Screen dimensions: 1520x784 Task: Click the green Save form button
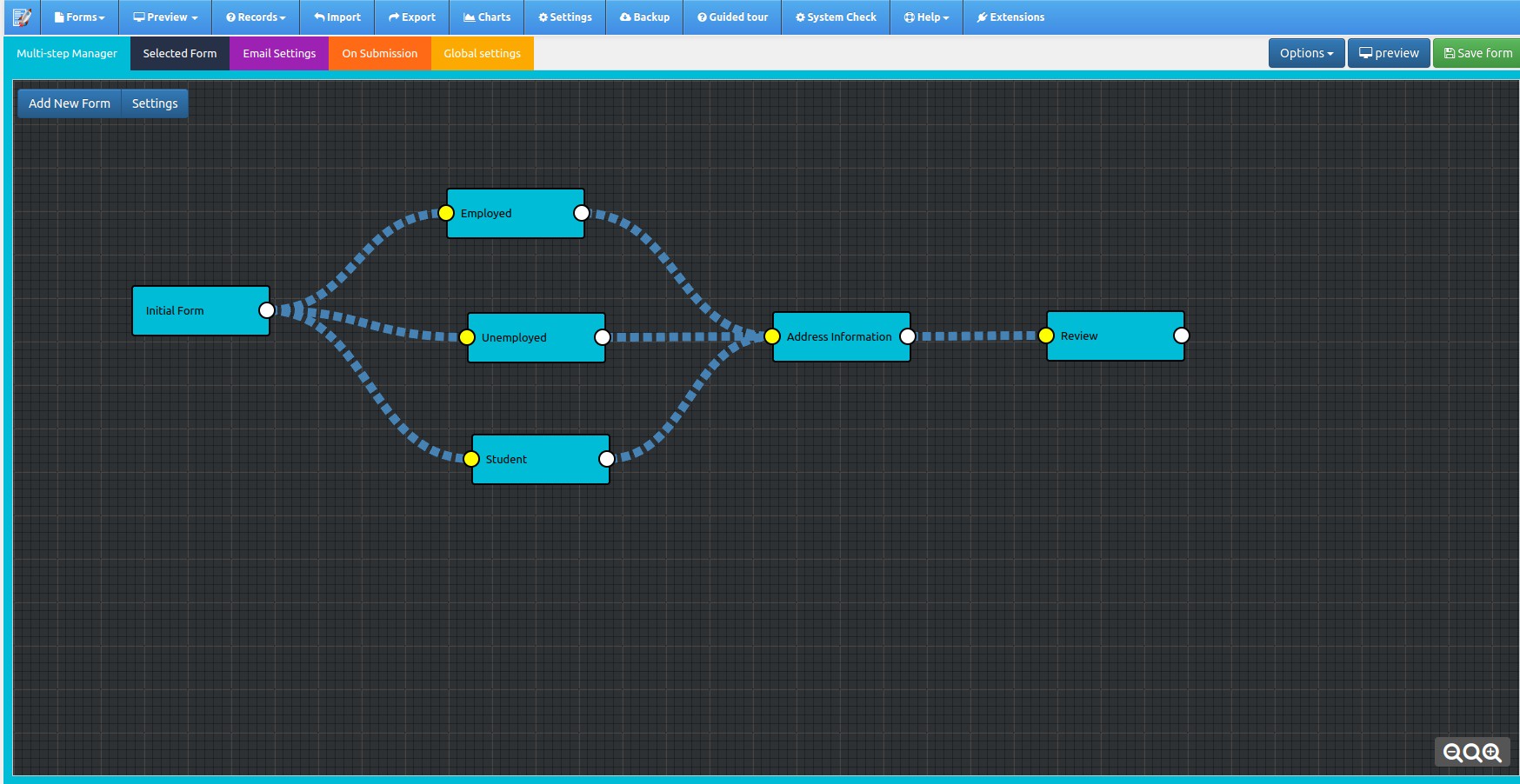click(1477, 53)
